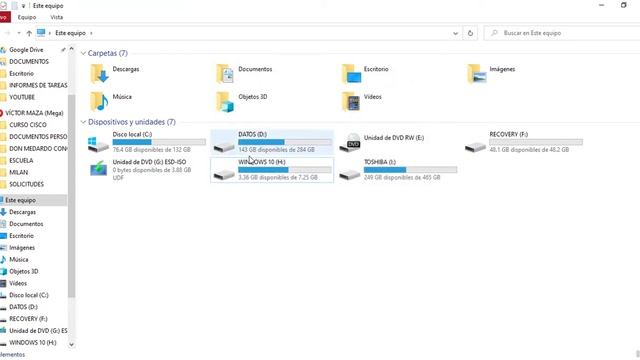Screen dimensions: 640x360
Task: Click the Este equipo breadcrumb
Action: (70, 33)
